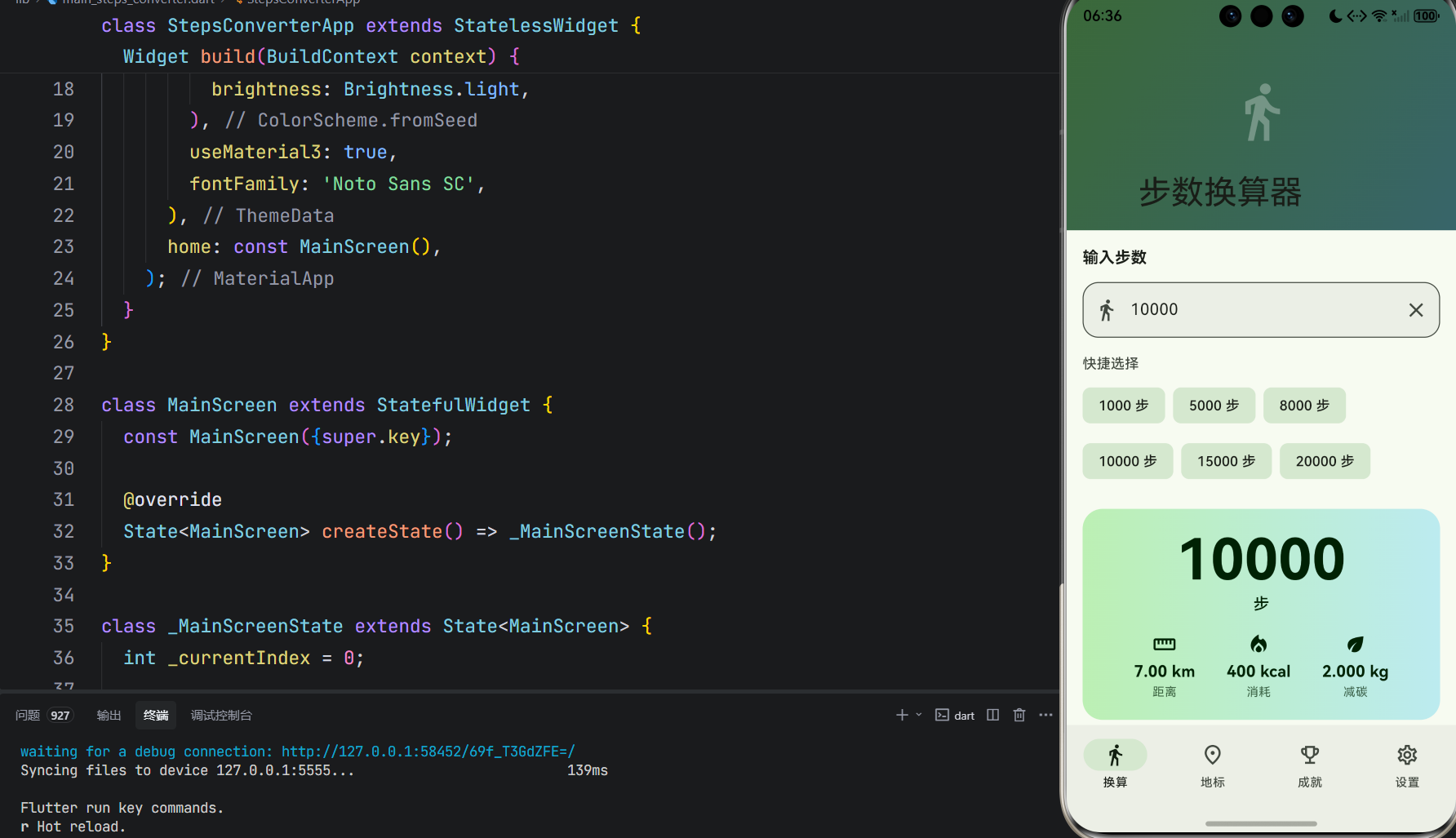Open the 成就 achievements tab
Viewport: 1456px width, 838px height.
point(1310,765)
